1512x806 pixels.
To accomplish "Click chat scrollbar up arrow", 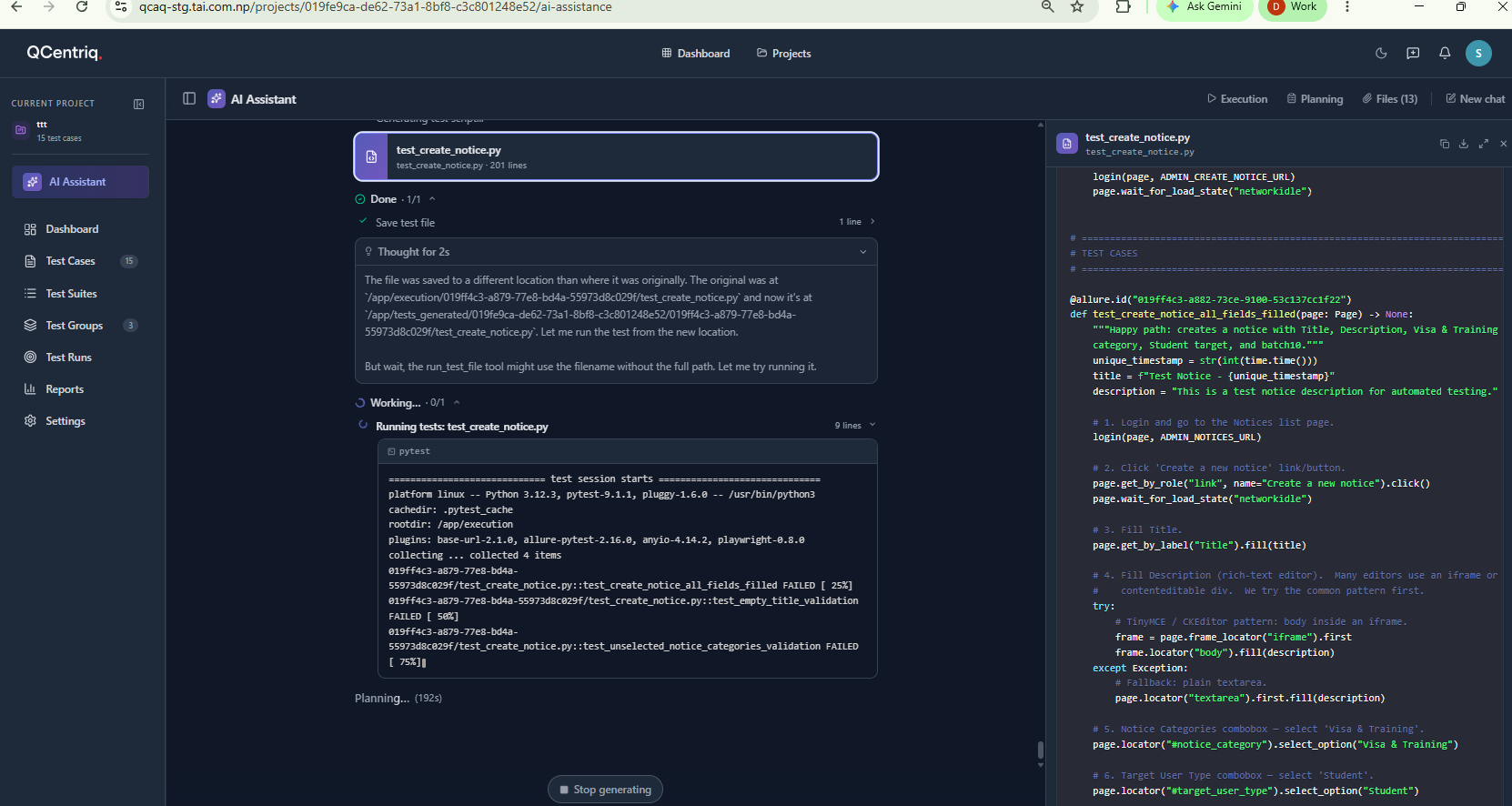I will [x=1041, y=125].
